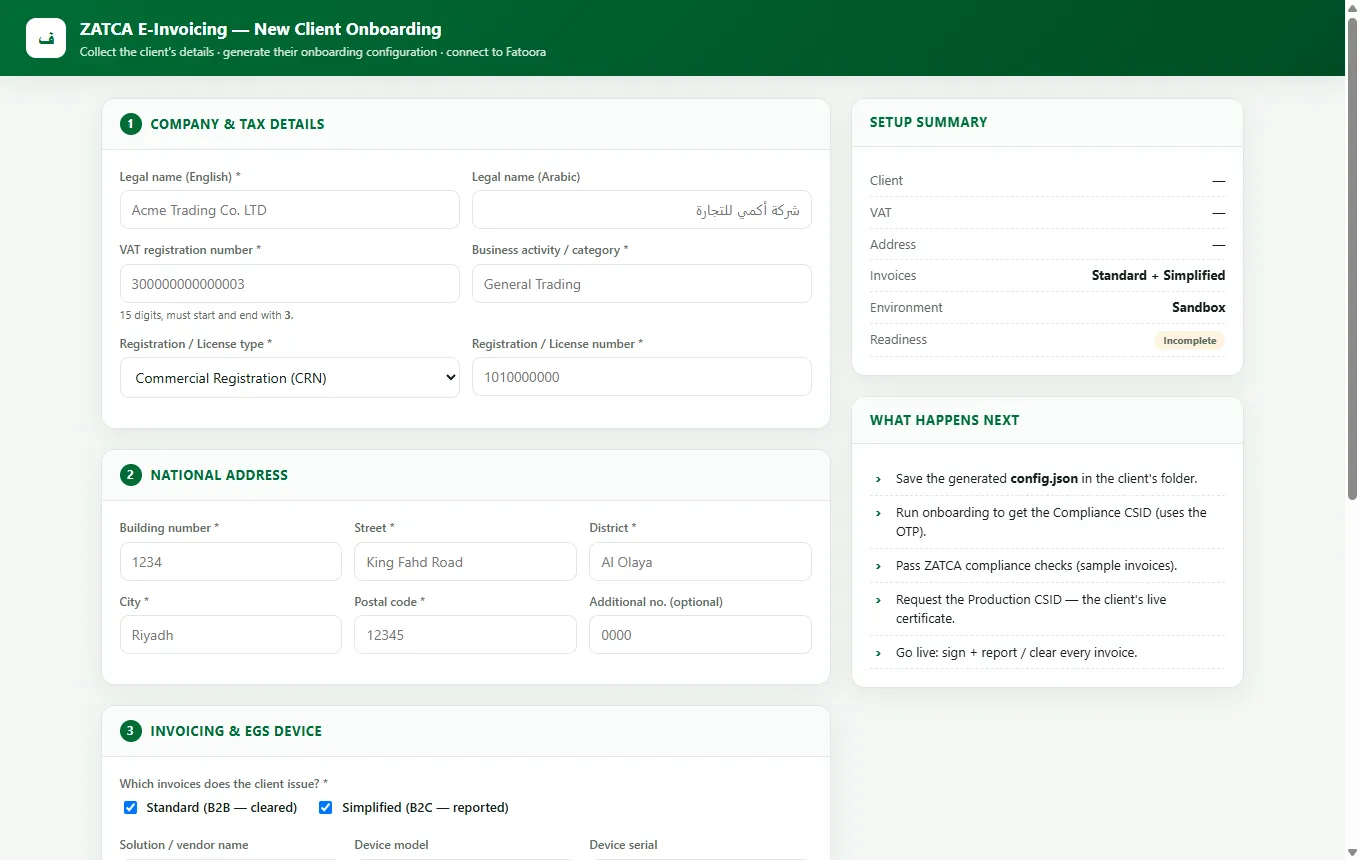
Task: Click the Readiness label in Setup Summary
Action: [898, 340]
